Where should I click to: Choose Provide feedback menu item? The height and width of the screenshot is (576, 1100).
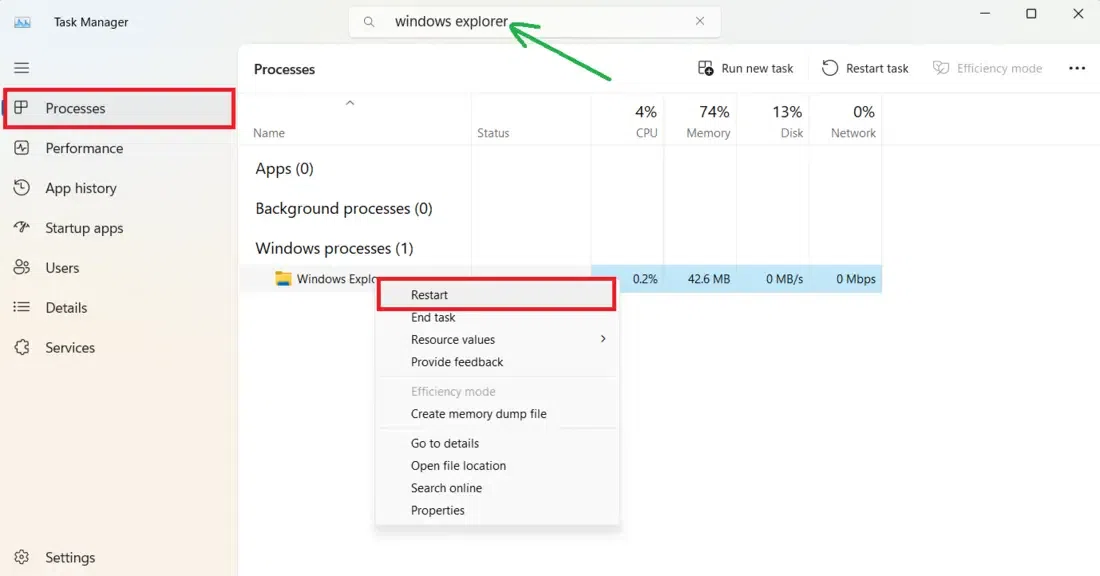[x=497, y=362]
